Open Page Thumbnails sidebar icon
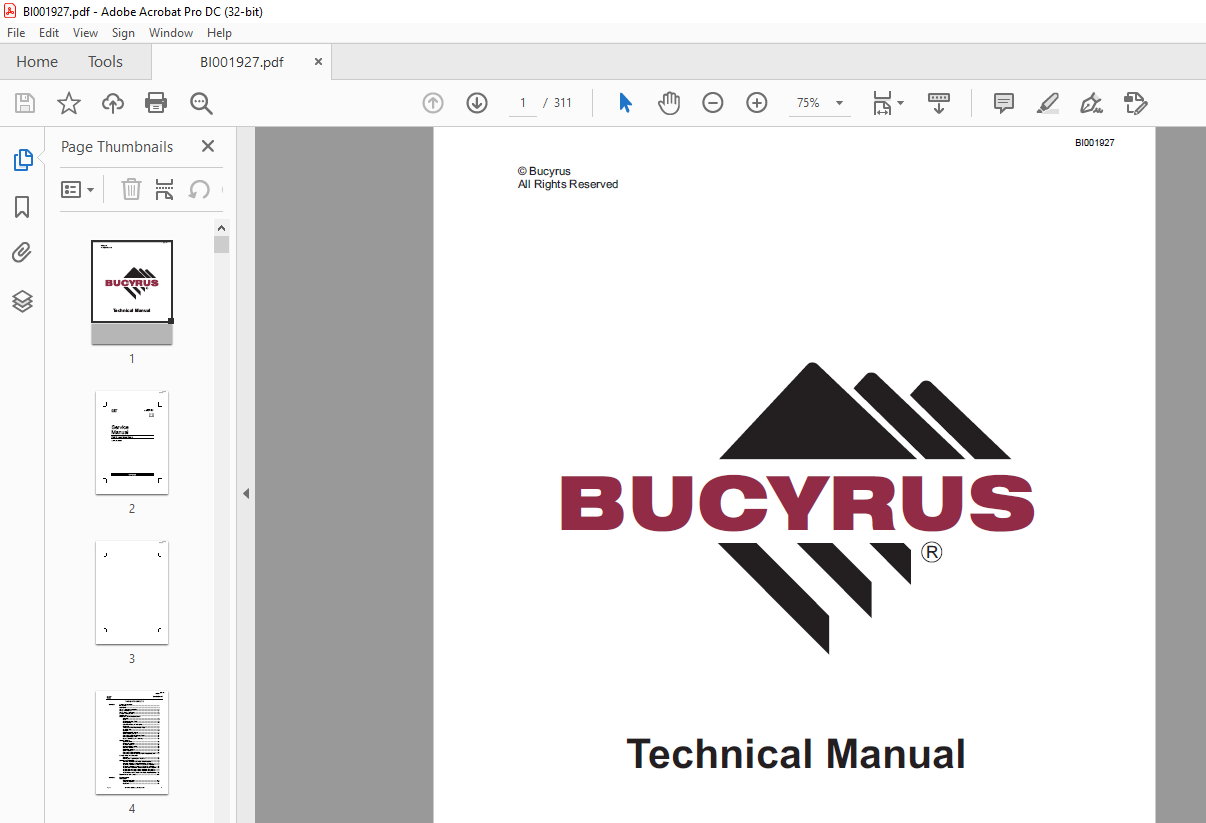Image resolution: width=1206 pixels, height=823 pixels. (22, 160)
